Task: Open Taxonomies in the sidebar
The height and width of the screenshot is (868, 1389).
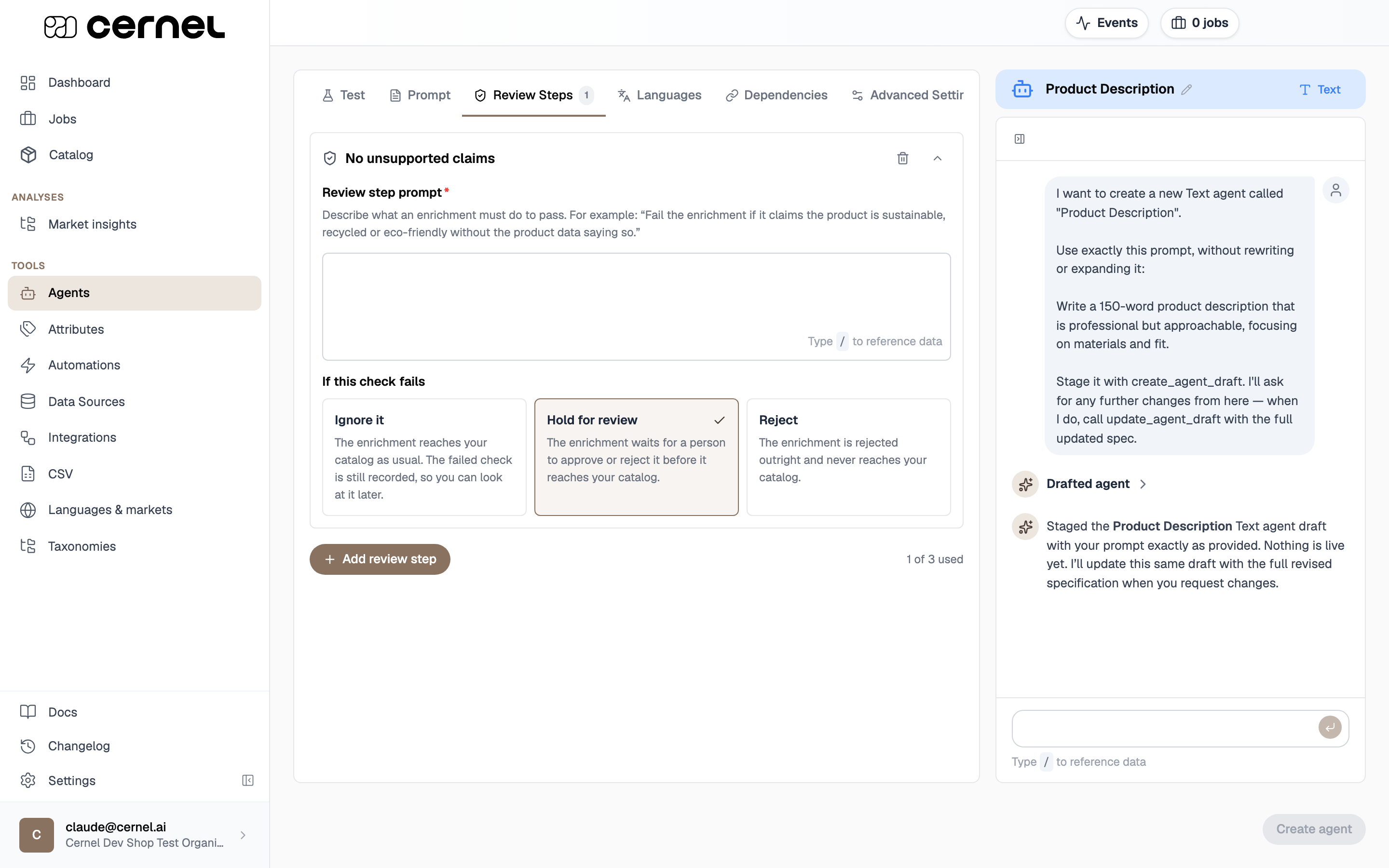Action: (x=134, y=546)
